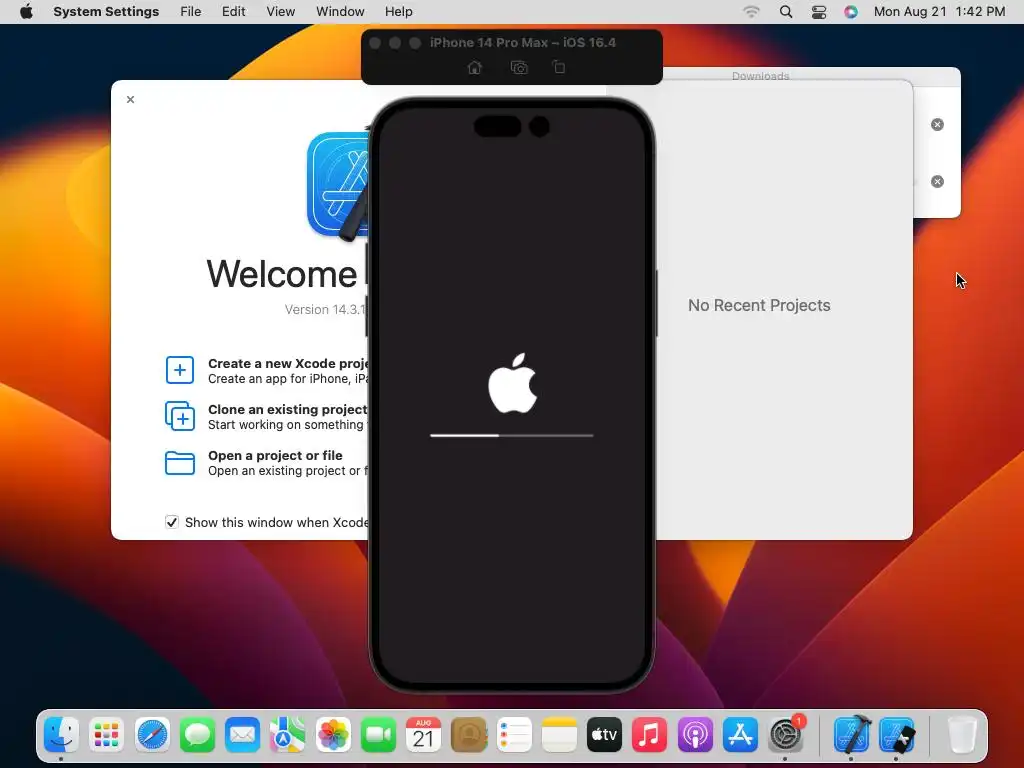Open Reminders from the Dock
The width and height of the screenshot is (1024, 768).
(514, 735)
